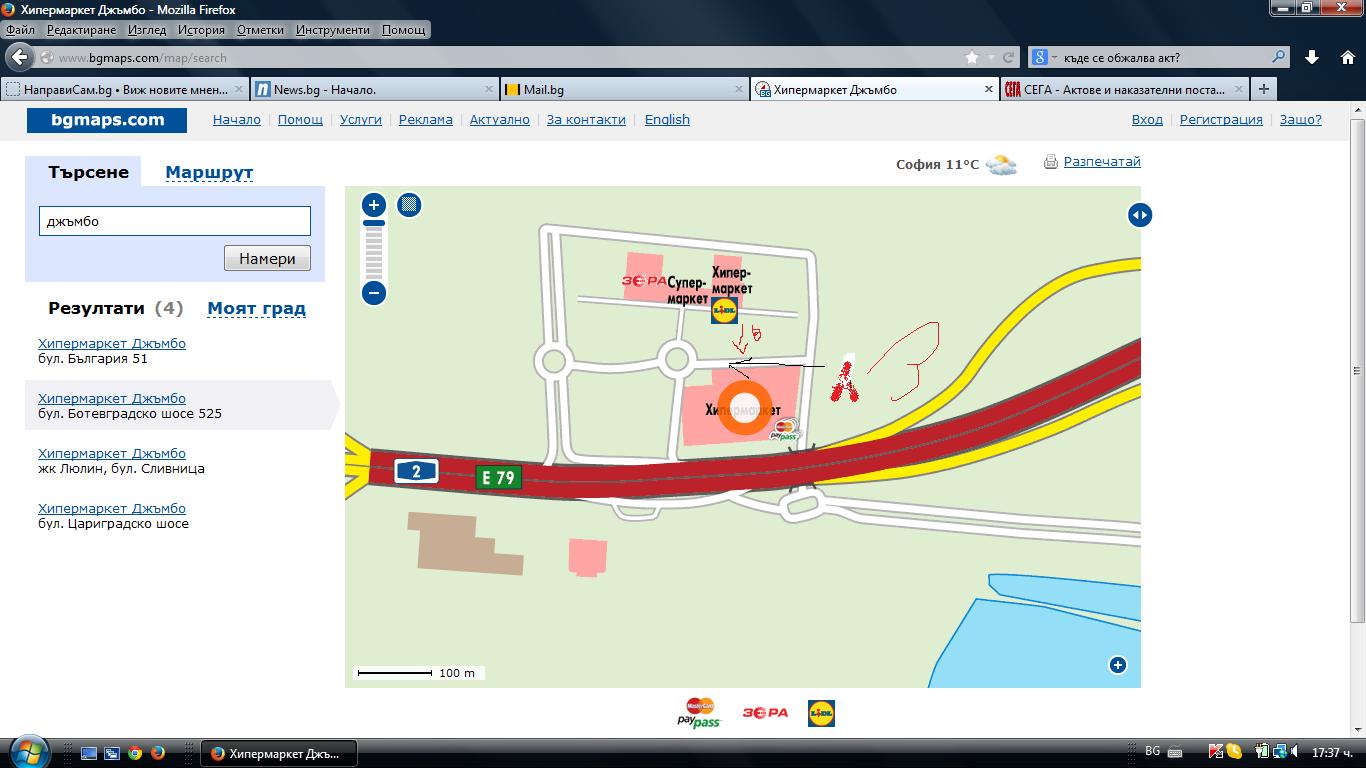The width and height of the screenshot is (1366, 768).
Task: Click the orange location marker on map
Action: (746, 407)
